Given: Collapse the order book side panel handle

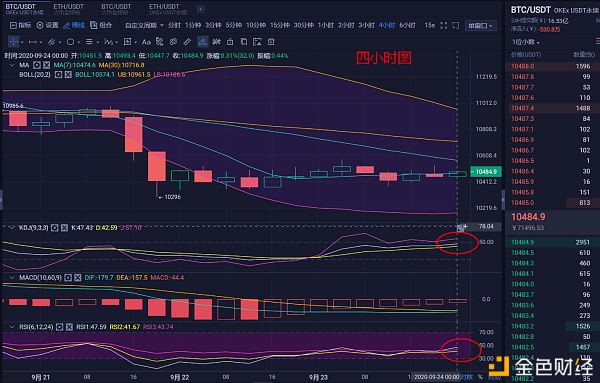Looking at the screenshot, I should [x=503, y=199].
